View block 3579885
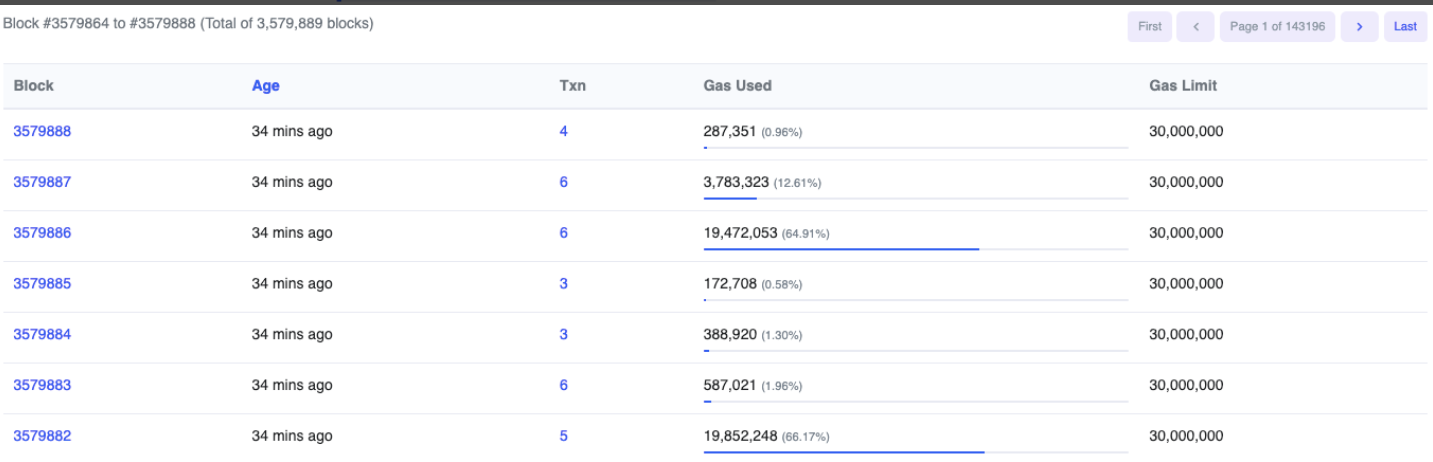 tap(42, 284)
